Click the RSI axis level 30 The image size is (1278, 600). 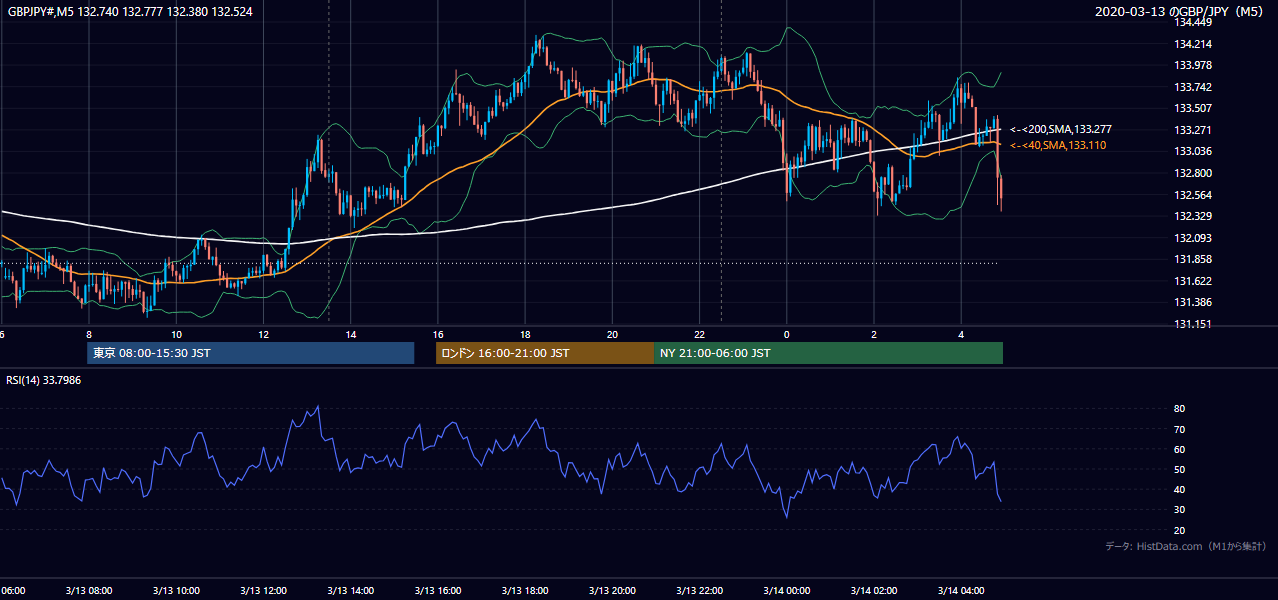point(1180,510)
